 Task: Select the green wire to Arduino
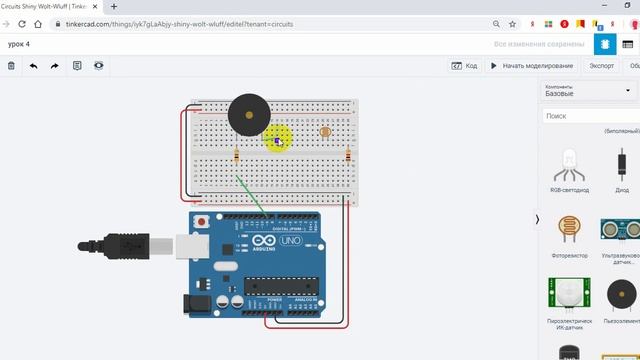point(252,196)
